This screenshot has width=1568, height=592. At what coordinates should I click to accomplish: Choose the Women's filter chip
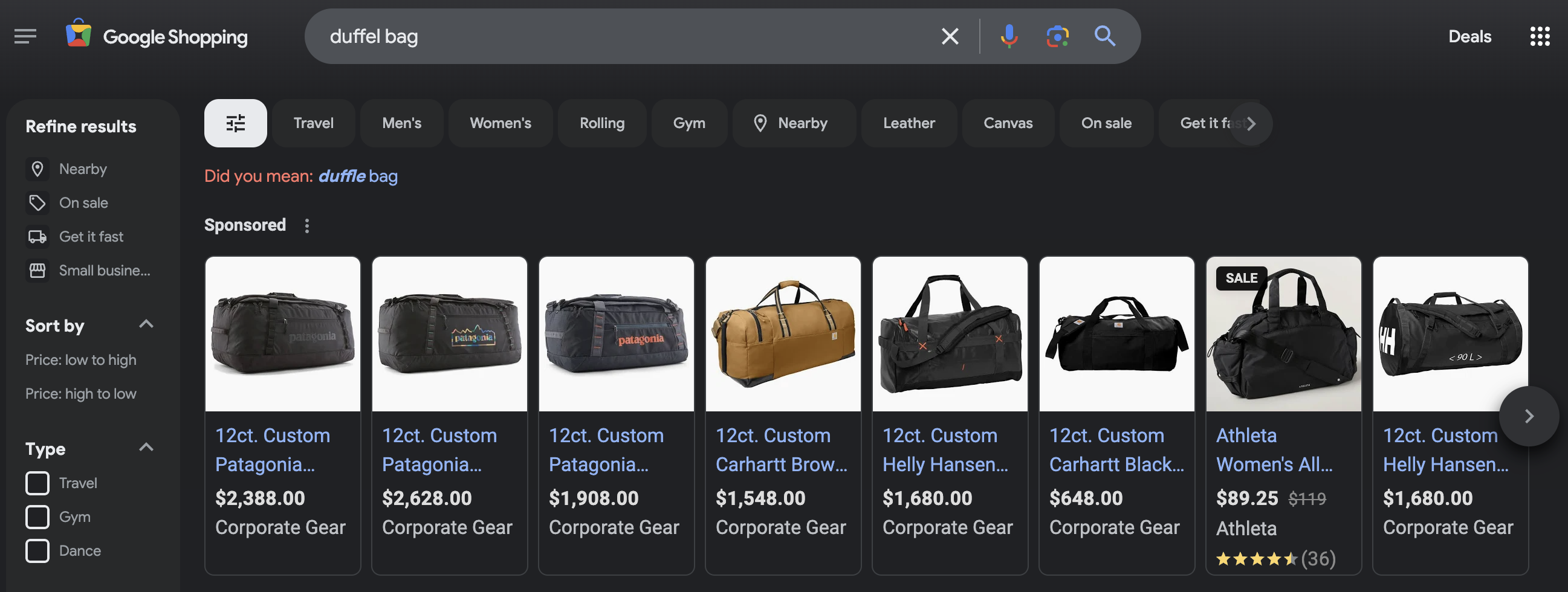500,123
